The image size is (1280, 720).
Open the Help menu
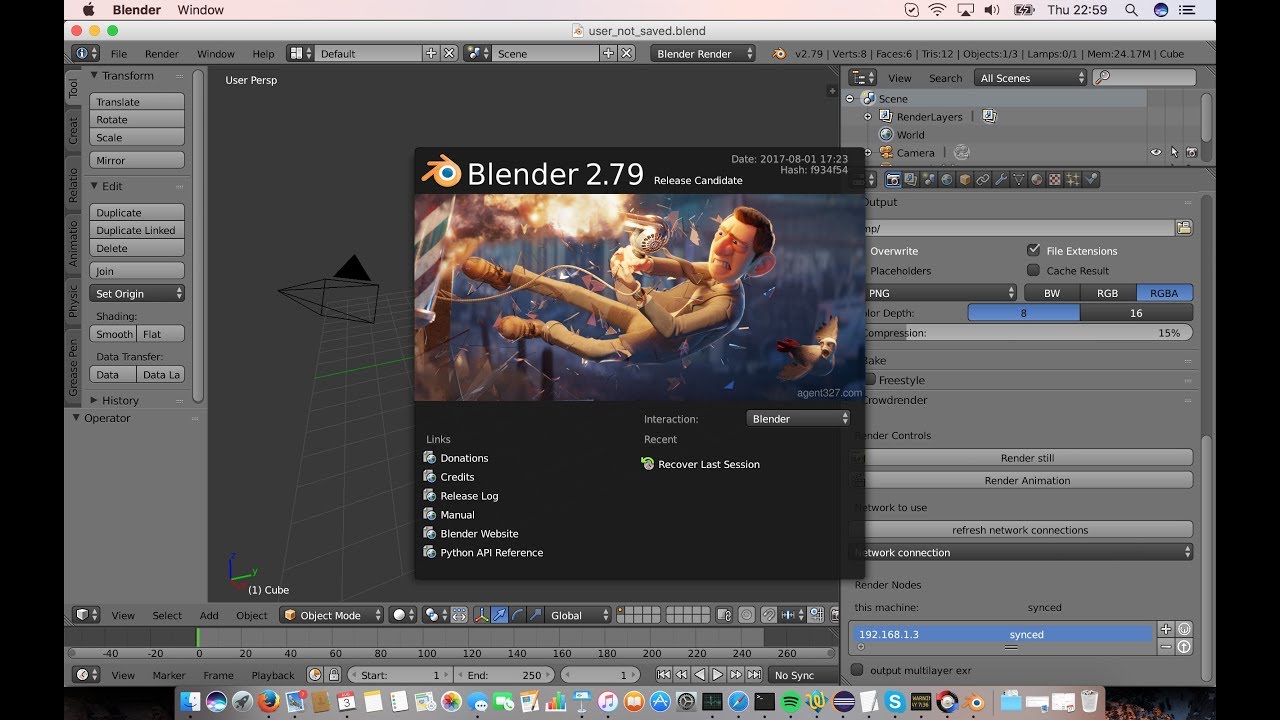click(263, 54)
